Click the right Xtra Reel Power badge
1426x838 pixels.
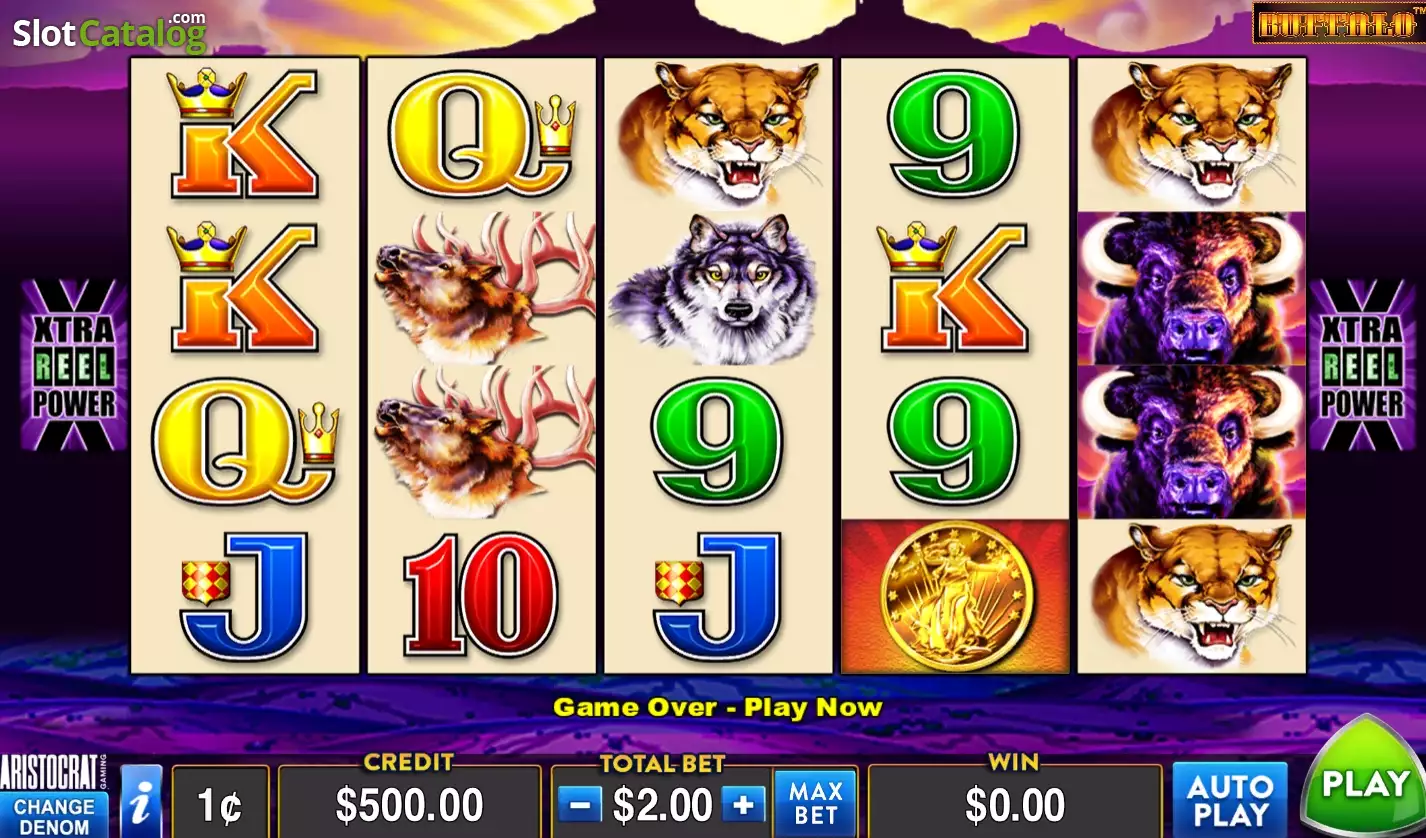tap(1362, 364)
